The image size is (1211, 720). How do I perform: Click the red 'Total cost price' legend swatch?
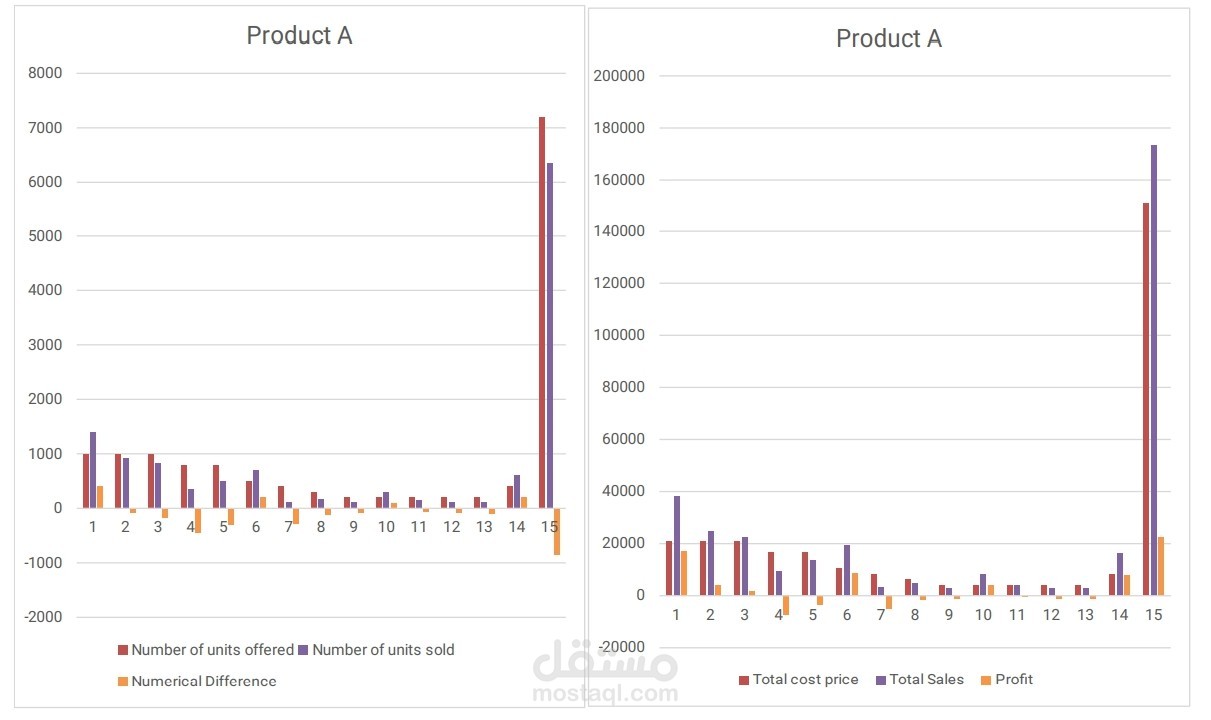click(744, 680)
